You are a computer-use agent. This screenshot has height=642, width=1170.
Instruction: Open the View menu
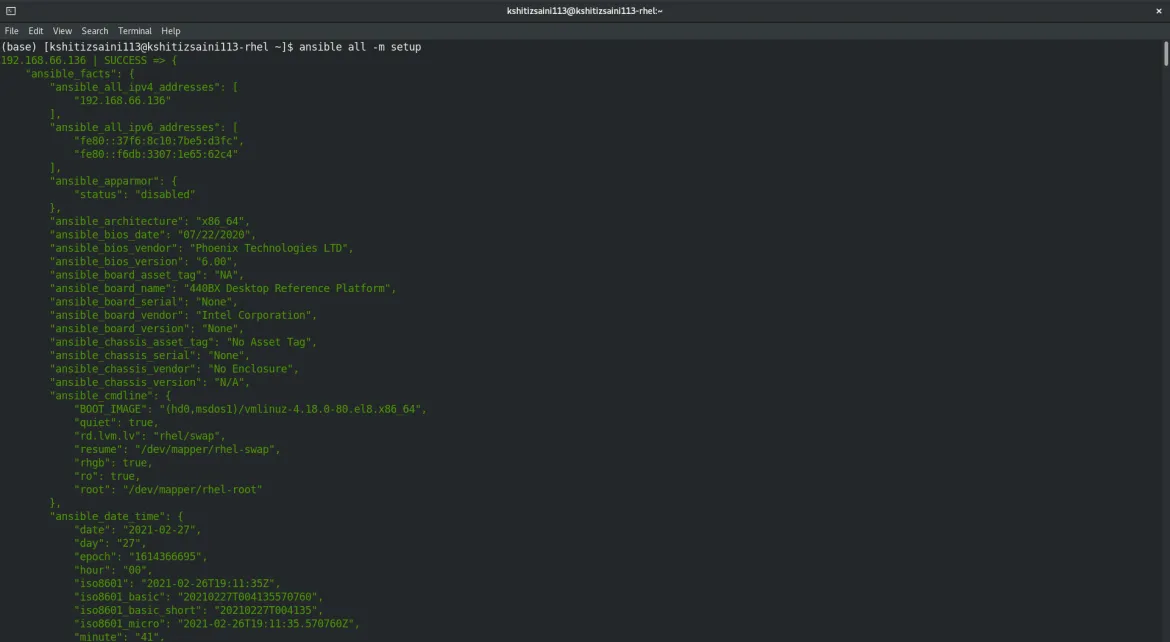coord(62,31)
